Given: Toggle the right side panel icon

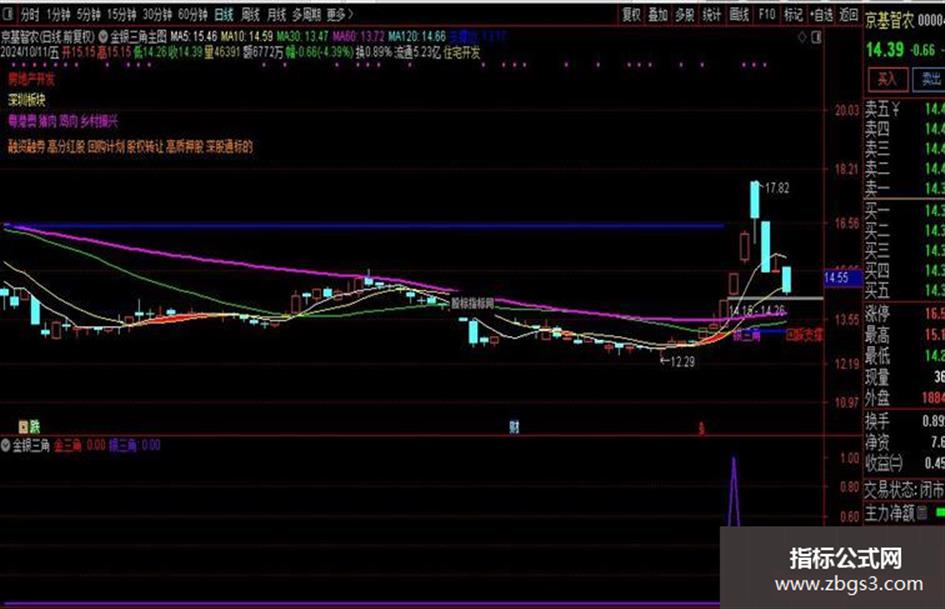Looking at the screenshot, I should pos(817,37).
